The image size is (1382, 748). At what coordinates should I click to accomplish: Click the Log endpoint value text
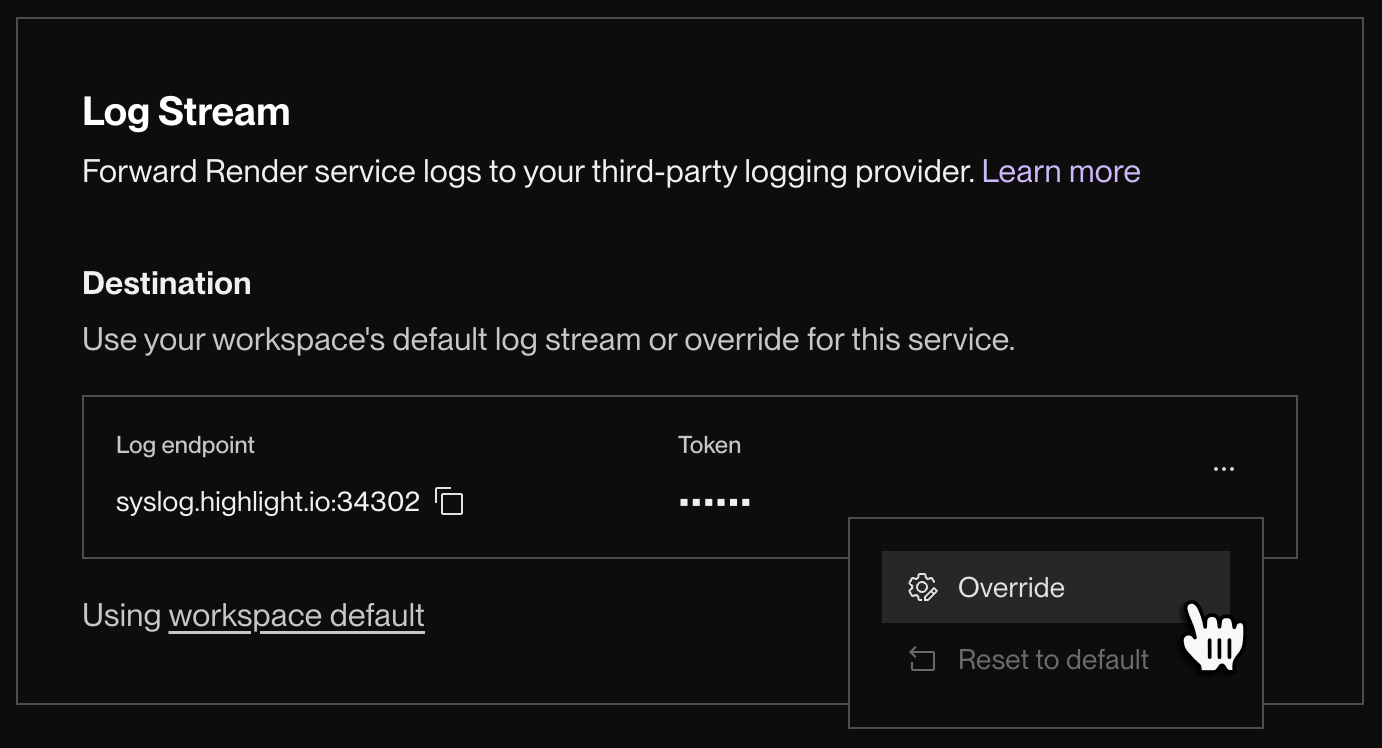tap(266, 501)
